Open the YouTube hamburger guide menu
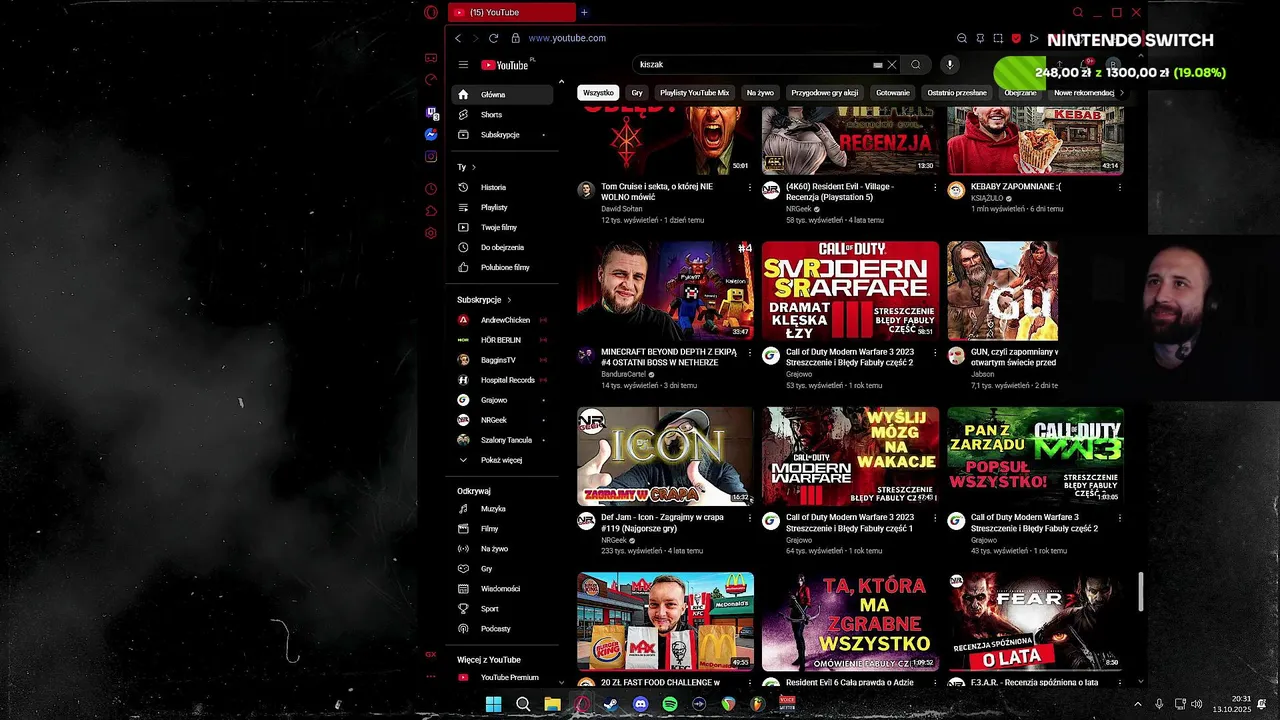Image resolution: width=1280 pixels, height=720 pixels. (x=463, y=65)
